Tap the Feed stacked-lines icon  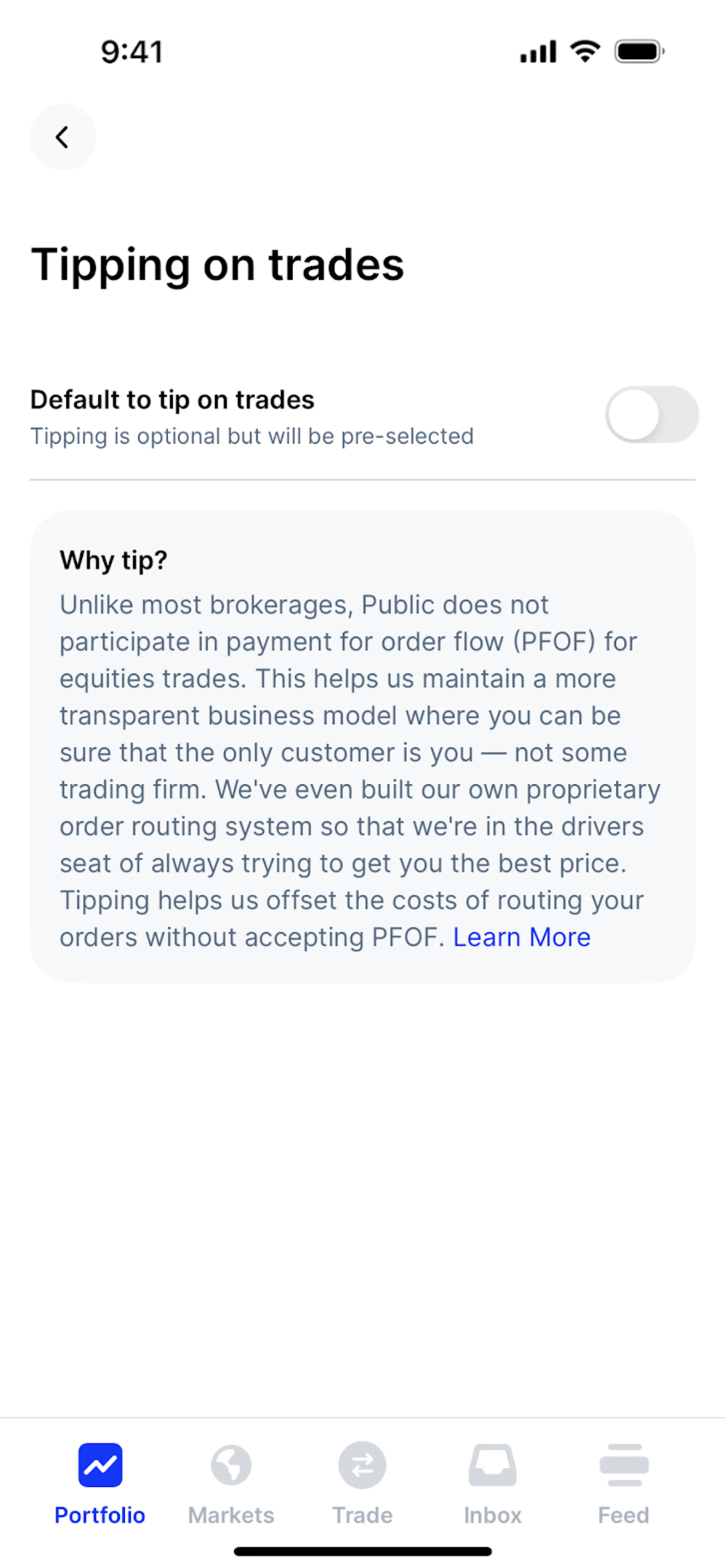pyautogui.click(x=624, y=1465)
